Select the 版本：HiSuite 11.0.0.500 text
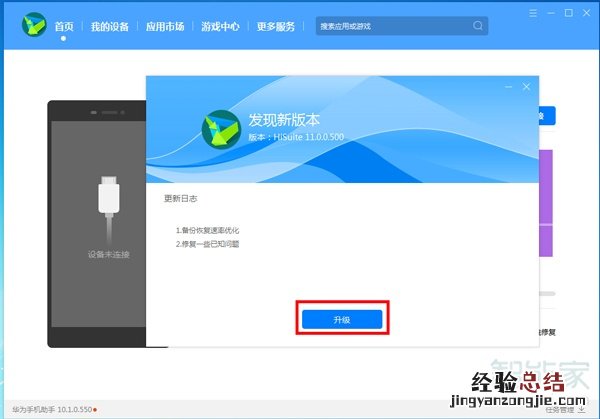 (296, 137)
